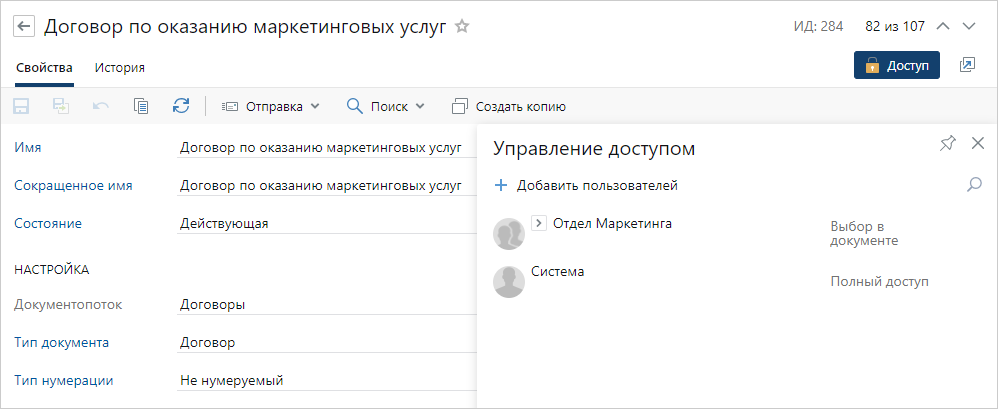The width and height of the screenshot is (998, 409).
Task: Click the search icon in the access panel
Action: pos(974,185)
